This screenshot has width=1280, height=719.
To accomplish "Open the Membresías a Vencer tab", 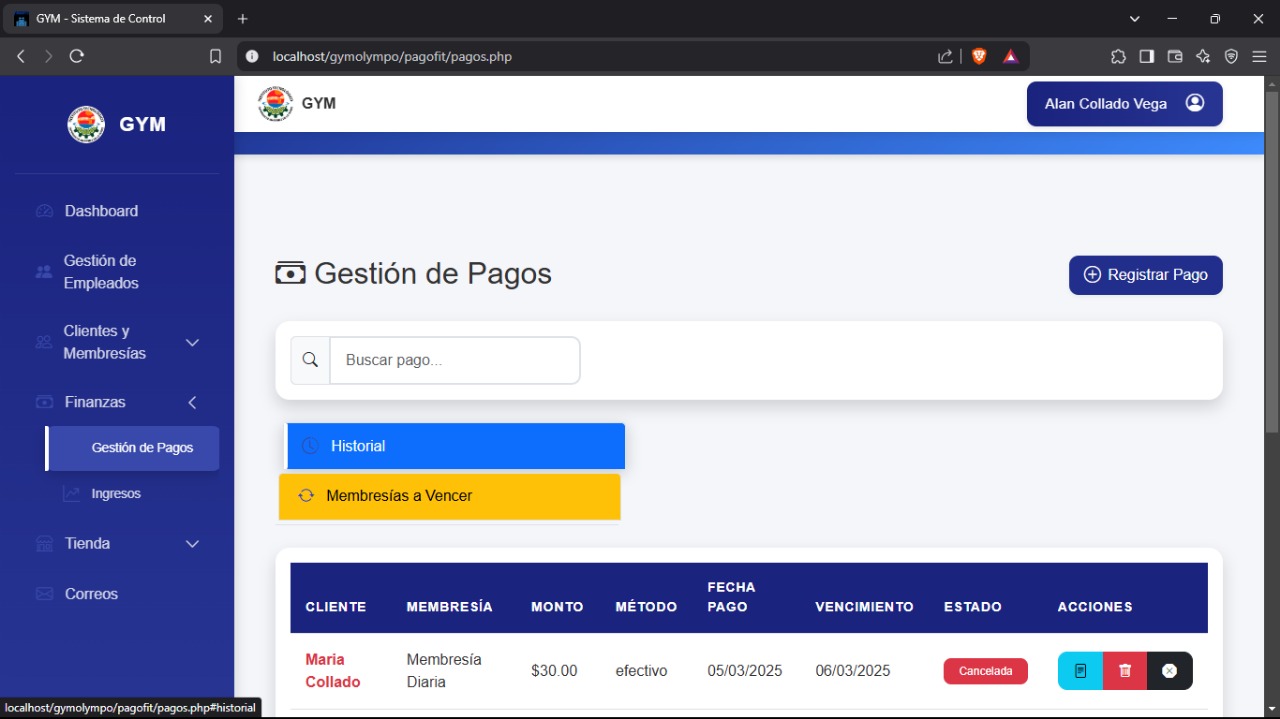I will point(449,496).
